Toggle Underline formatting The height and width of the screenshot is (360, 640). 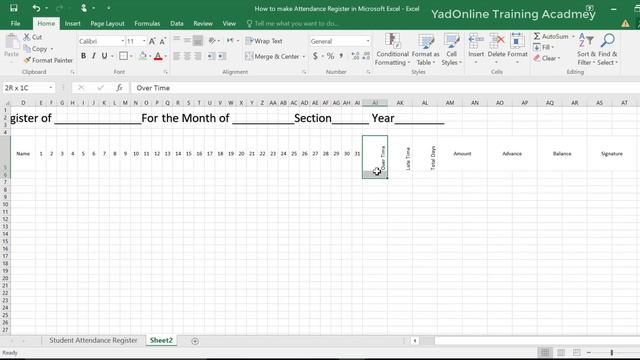[104, 56]
